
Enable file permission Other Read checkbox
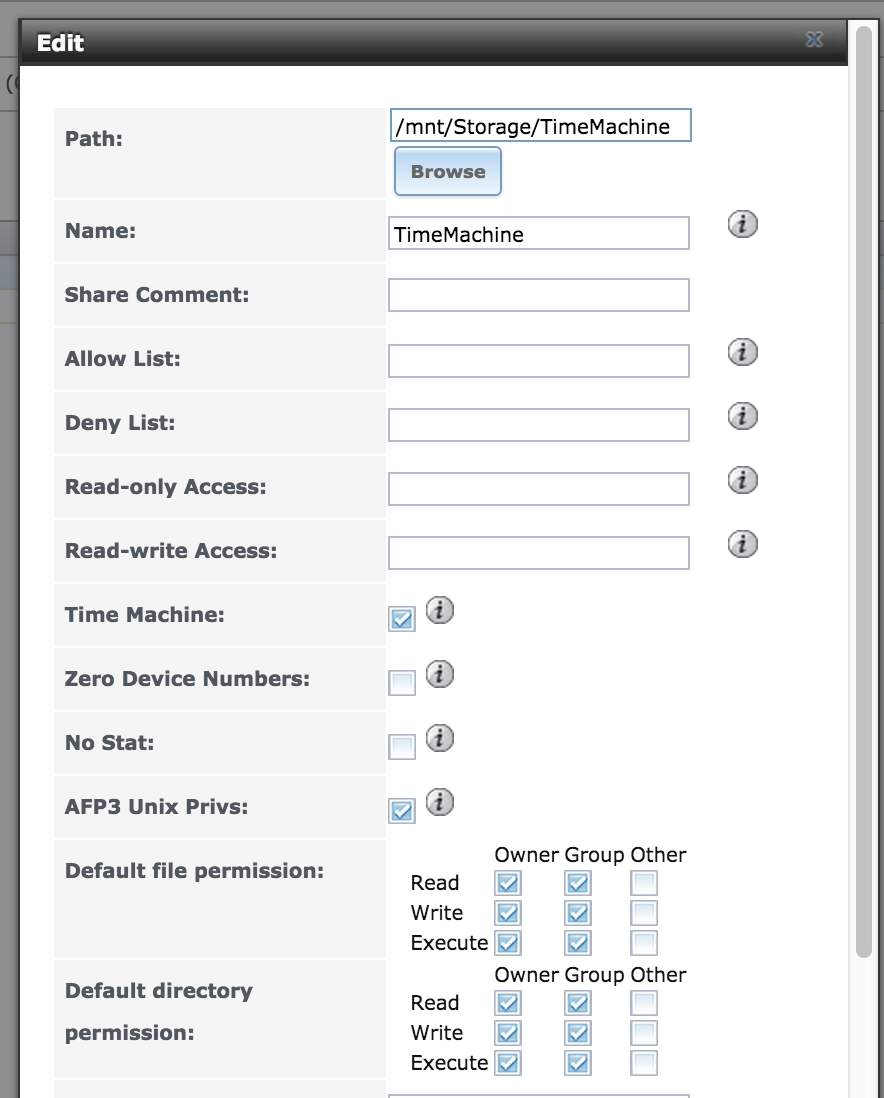(x=644, y=883)
